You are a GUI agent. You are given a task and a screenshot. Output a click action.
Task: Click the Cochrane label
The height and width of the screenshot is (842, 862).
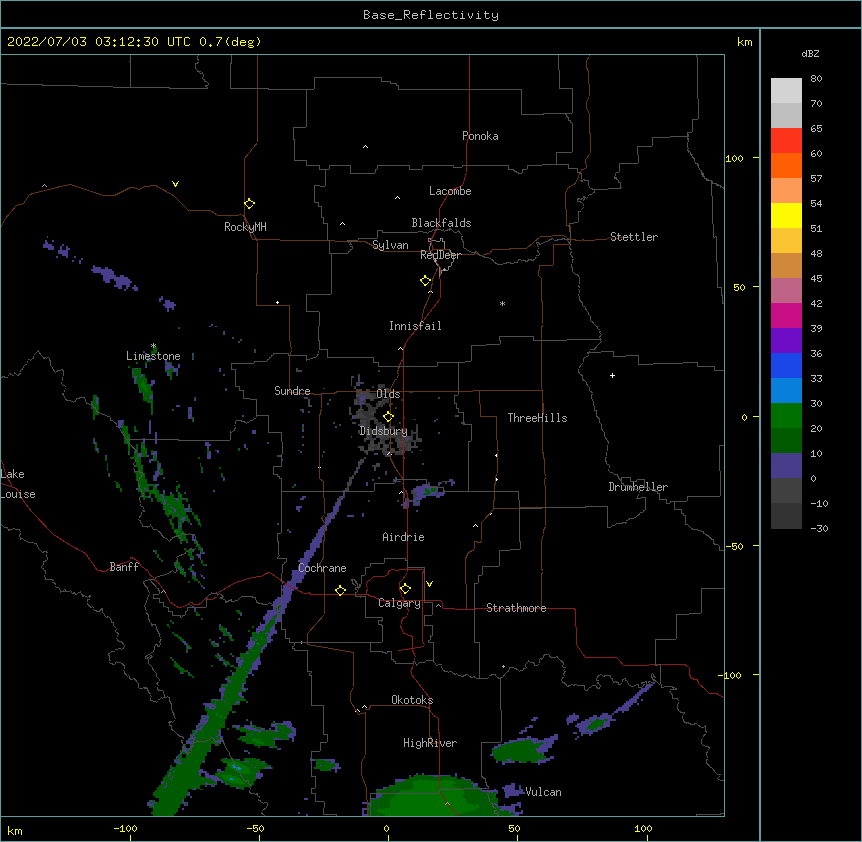pyautogui.click(x=322, y=568)
